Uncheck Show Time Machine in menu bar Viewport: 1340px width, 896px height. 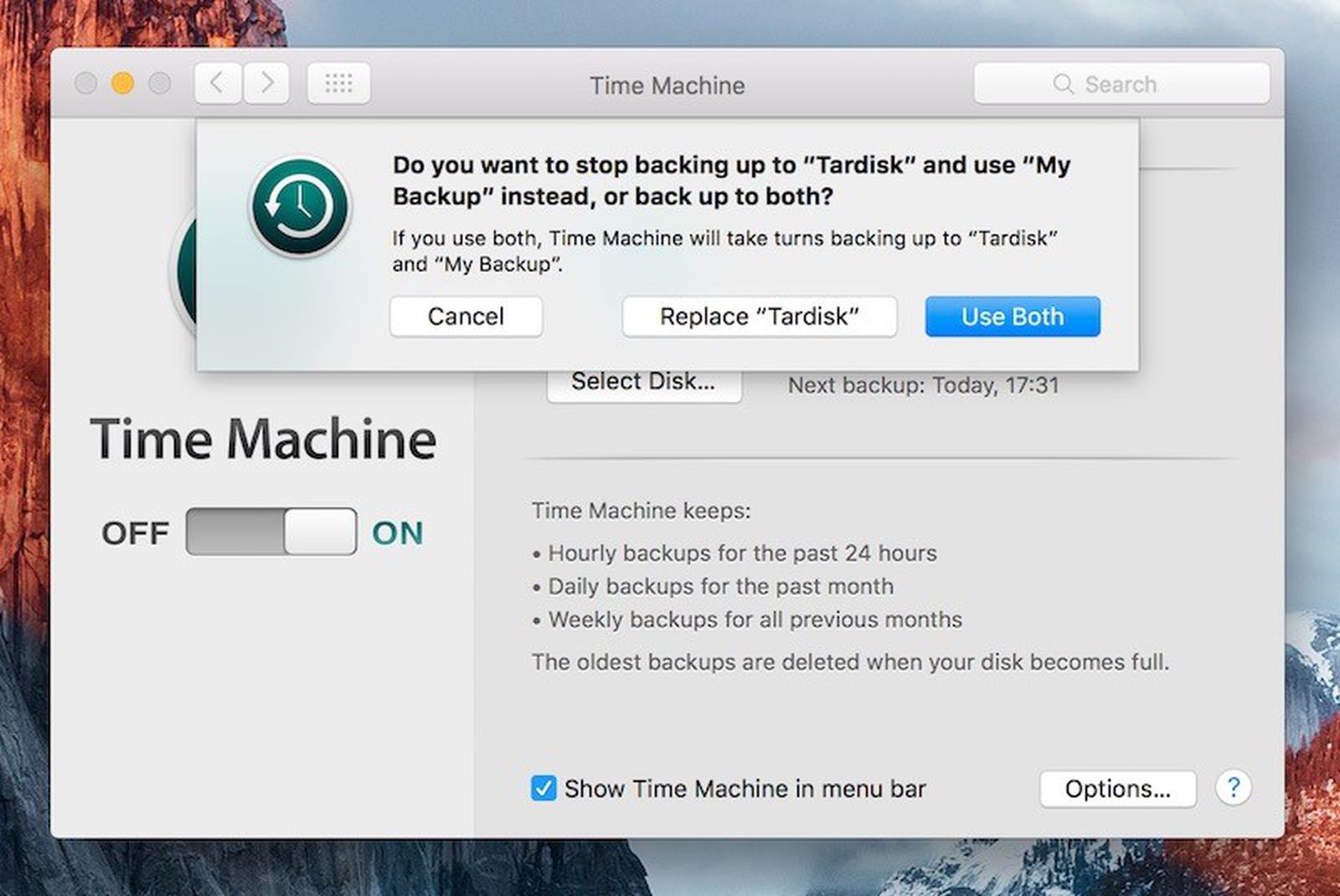(x=544, y=789)
